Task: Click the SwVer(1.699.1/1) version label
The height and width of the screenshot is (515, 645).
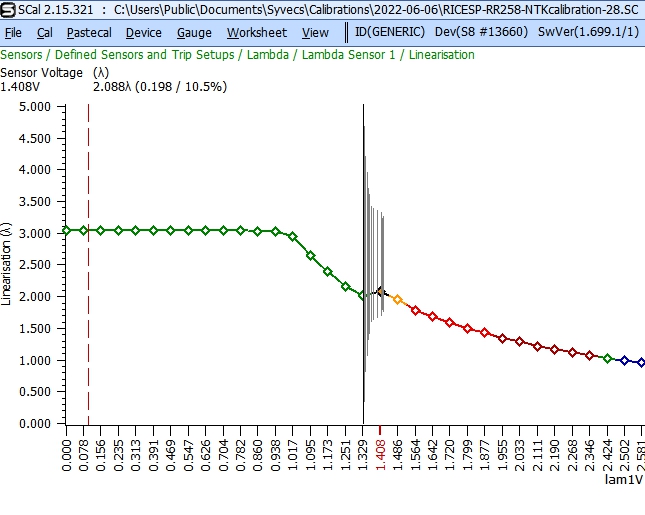Action: pos(588,32)
